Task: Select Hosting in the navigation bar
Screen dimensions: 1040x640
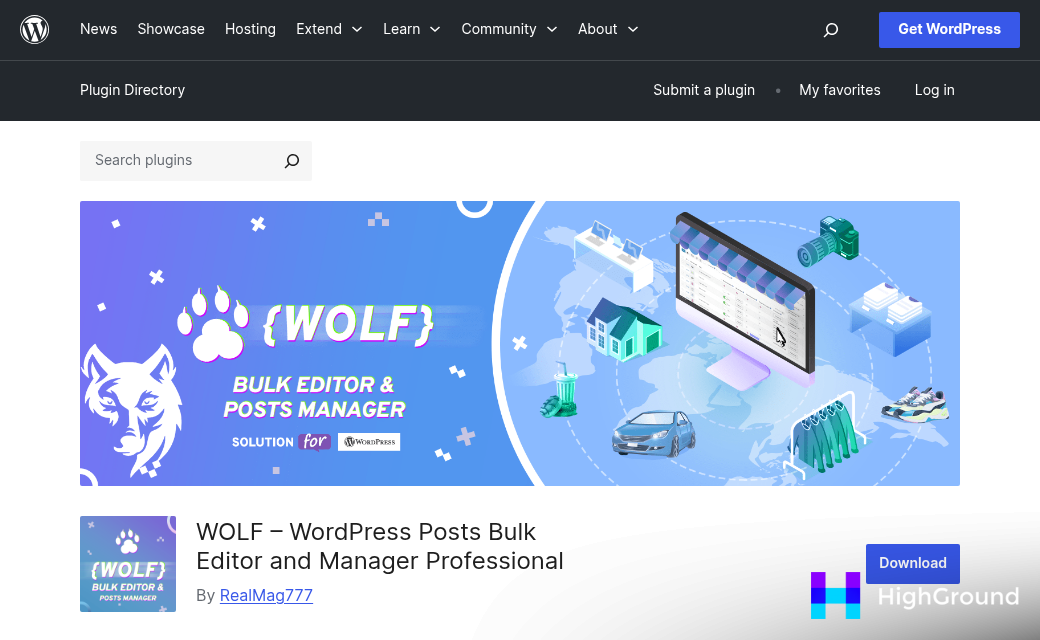Action: click(250, 29)
